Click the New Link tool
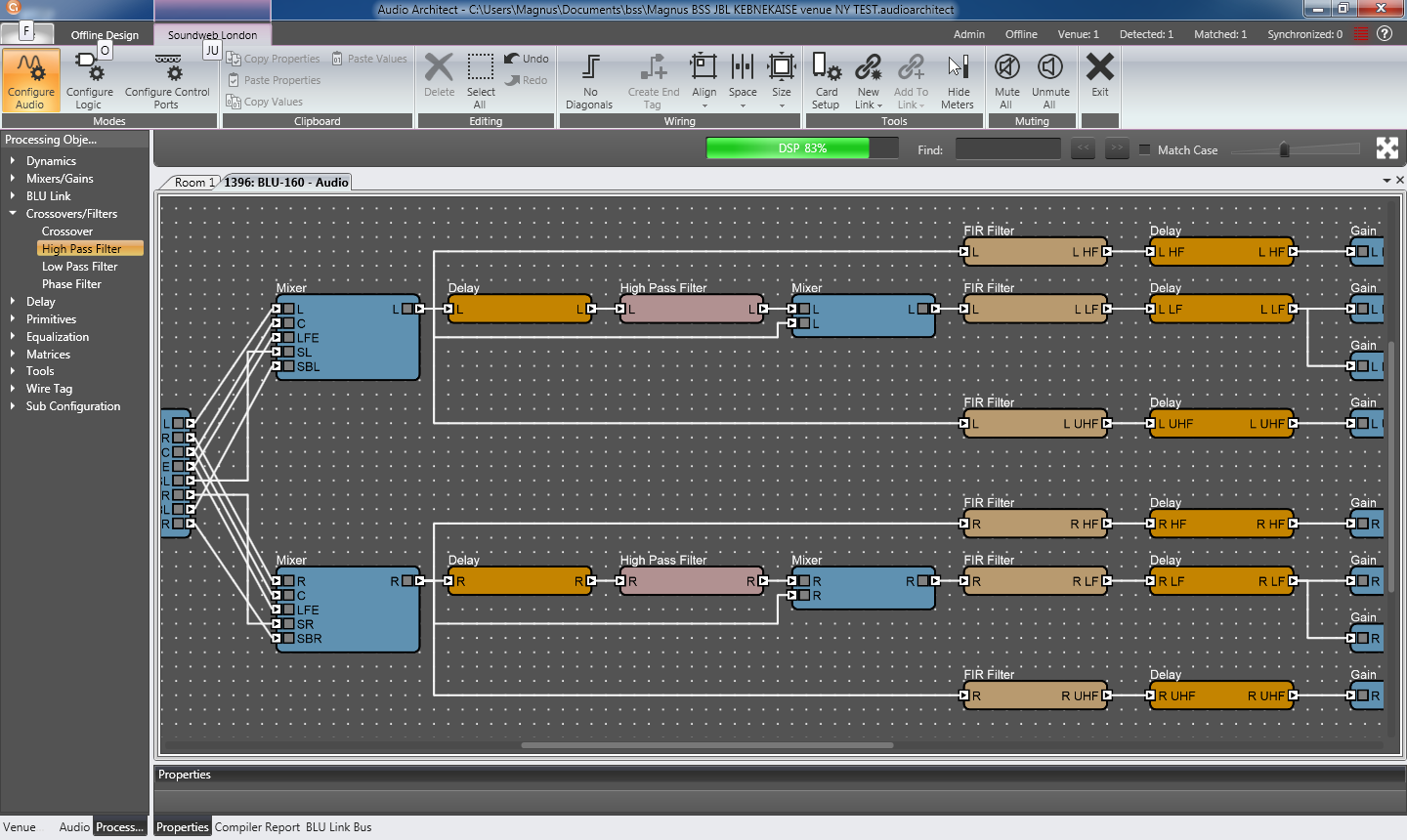The width and height of the screenshot is (1407, 840). 868,80
